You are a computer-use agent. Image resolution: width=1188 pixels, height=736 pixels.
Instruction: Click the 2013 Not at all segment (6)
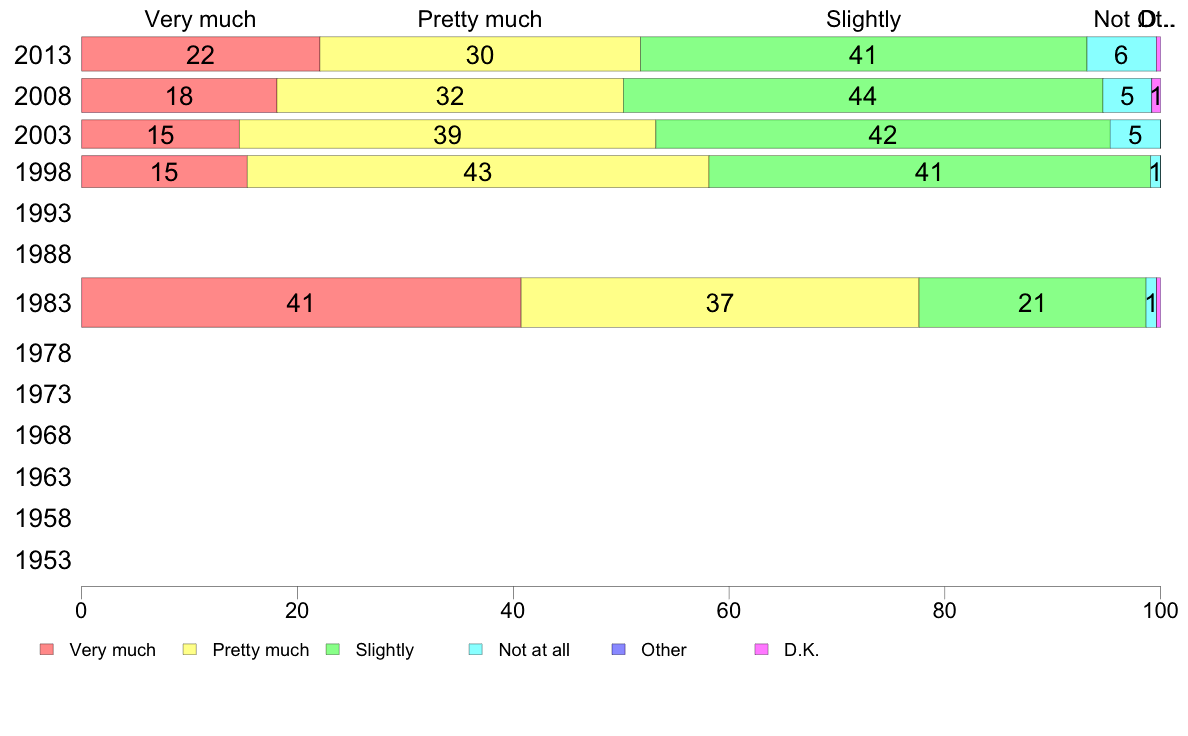click(1121, 55)
